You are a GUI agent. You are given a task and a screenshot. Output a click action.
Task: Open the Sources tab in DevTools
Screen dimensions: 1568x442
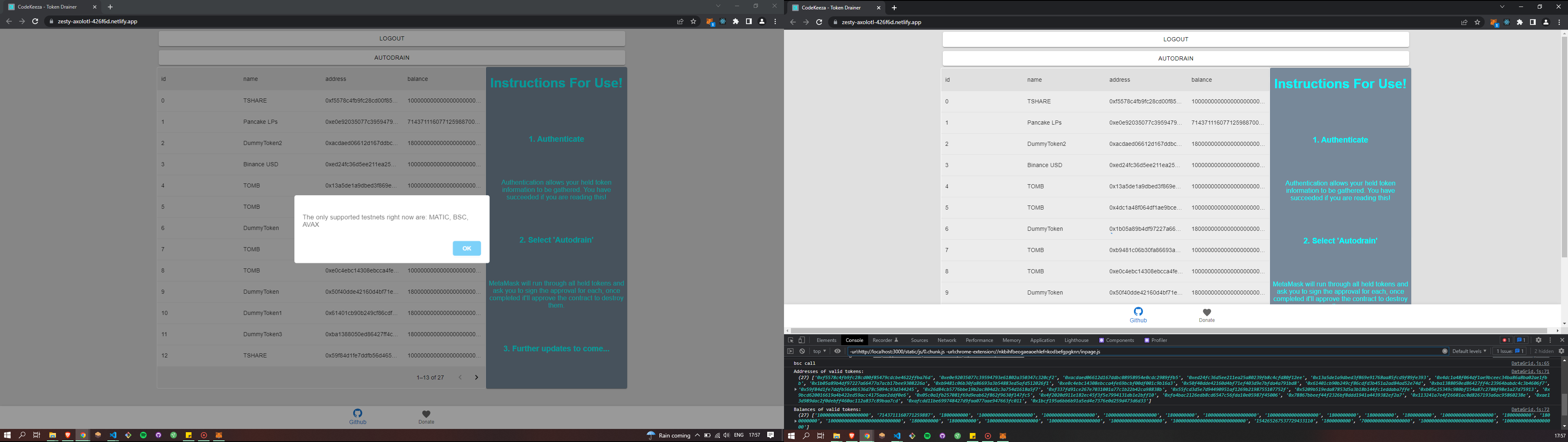point(919,340)
